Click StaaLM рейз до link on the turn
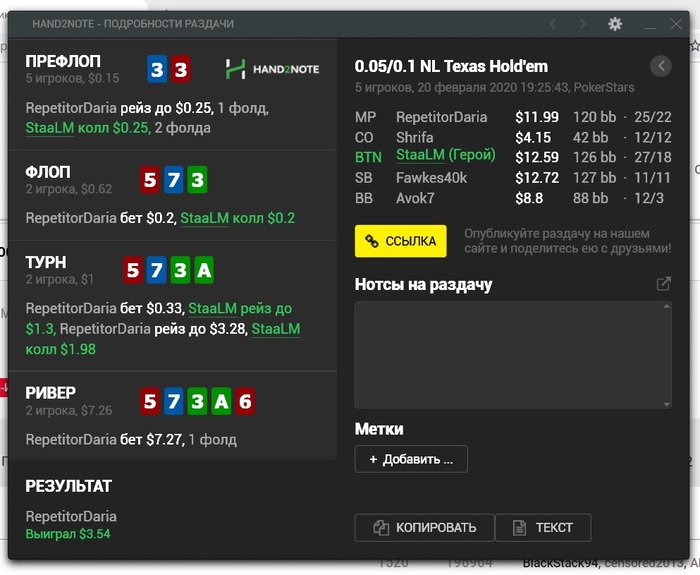This screenshot has height=575, width=700. [x=240, y=308]
